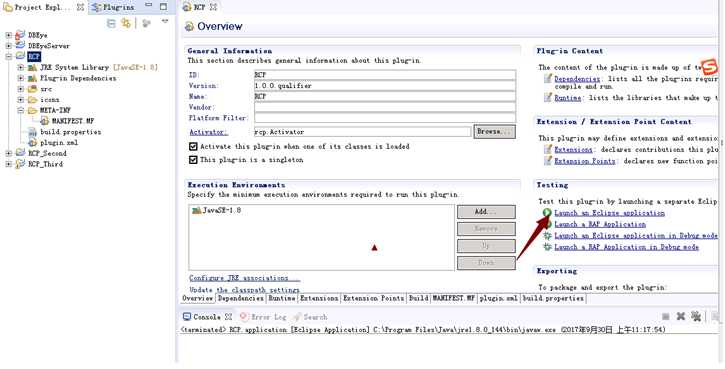The width and height of the screenshot is (725, 369).
Task: Click the RCP_Third project icon
Action: 20,164
